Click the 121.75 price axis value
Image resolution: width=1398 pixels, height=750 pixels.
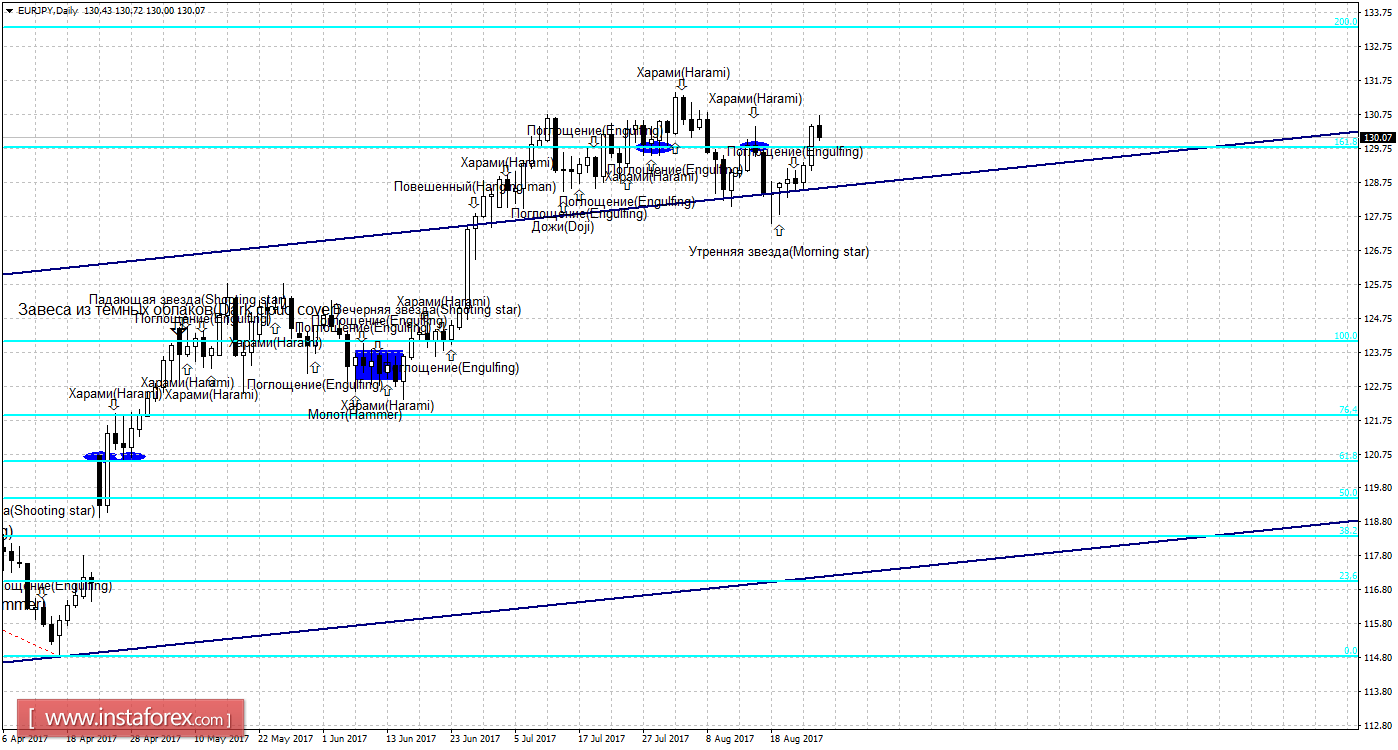1378,421
